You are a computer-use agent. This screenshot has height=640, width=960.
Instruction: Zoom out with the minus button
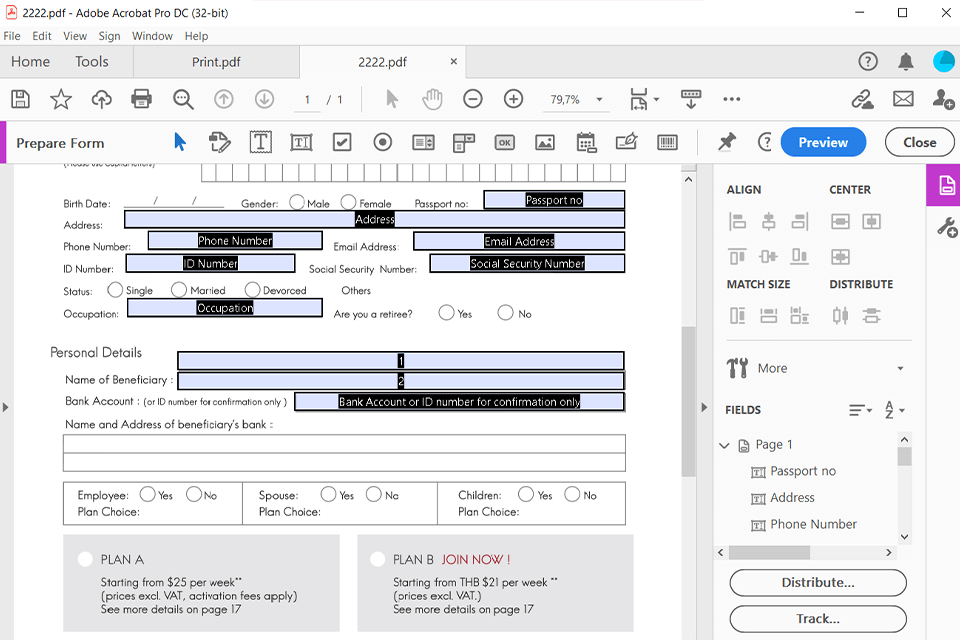473,99
